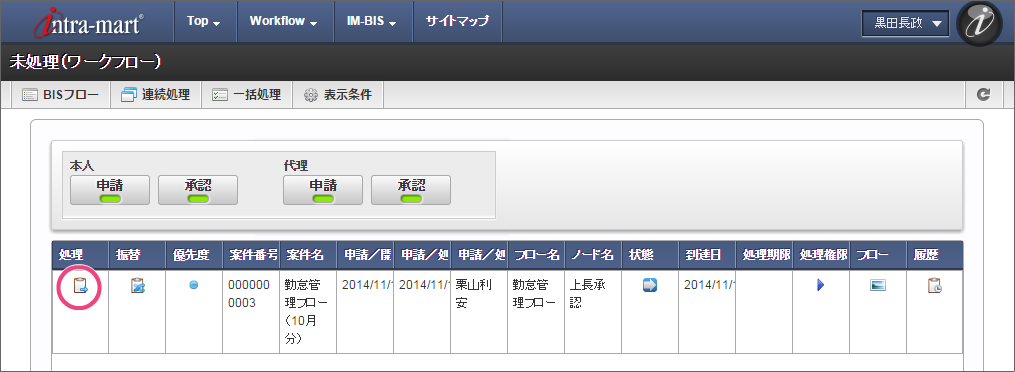Screen dimensions: 1015x372
Task: Click the 処理権限 column header
Action: coord(821,255)
